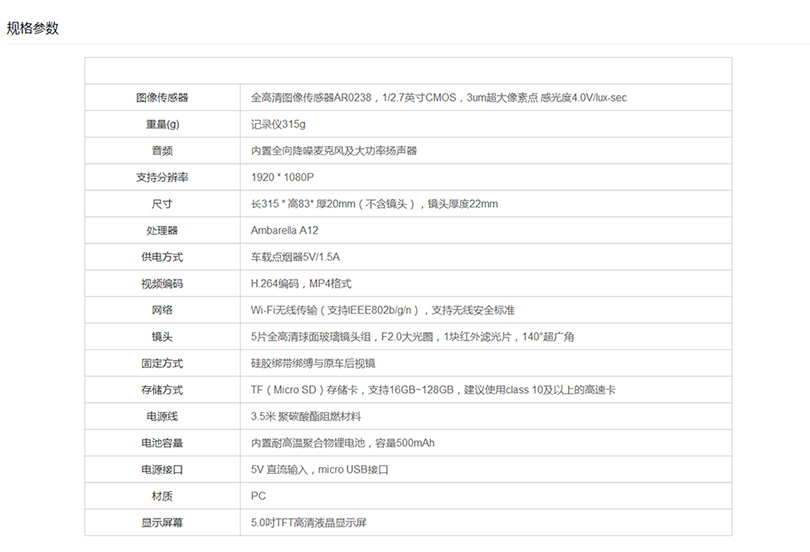Click the 容量500mAh battery value

click(342, 443)
